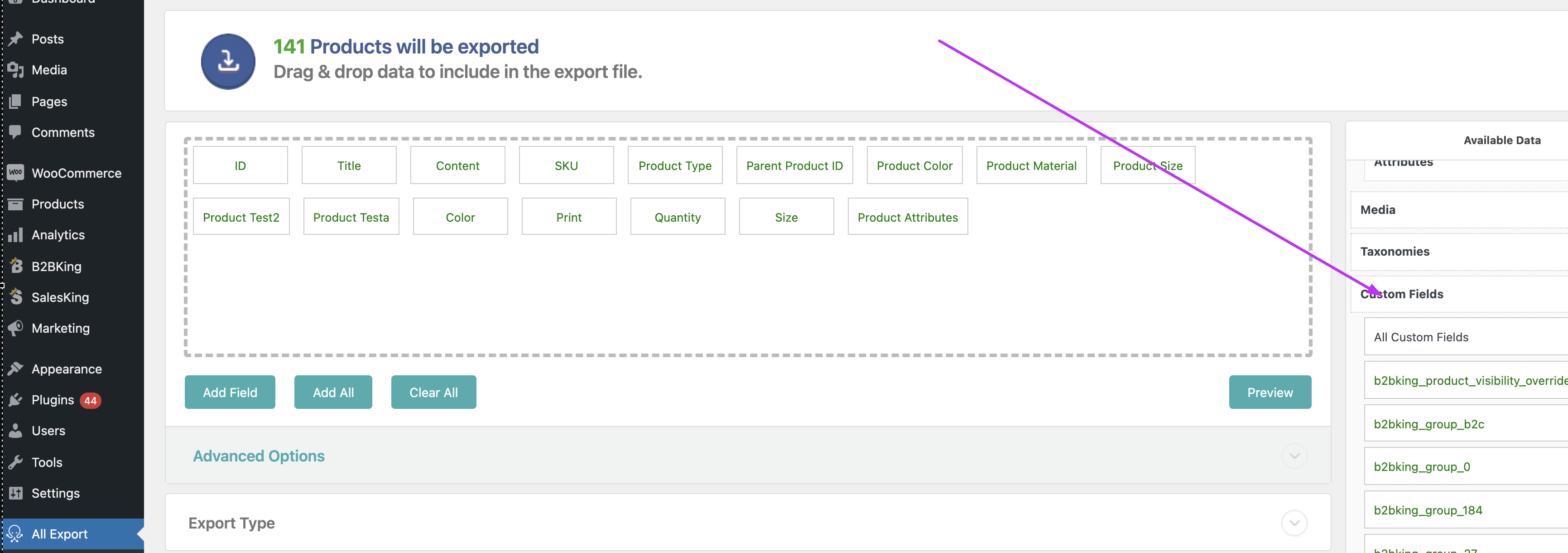Select the SKU export field
Image resolution: width=1568 pixels, height=553 pixels.
click(x=566, y=165)
